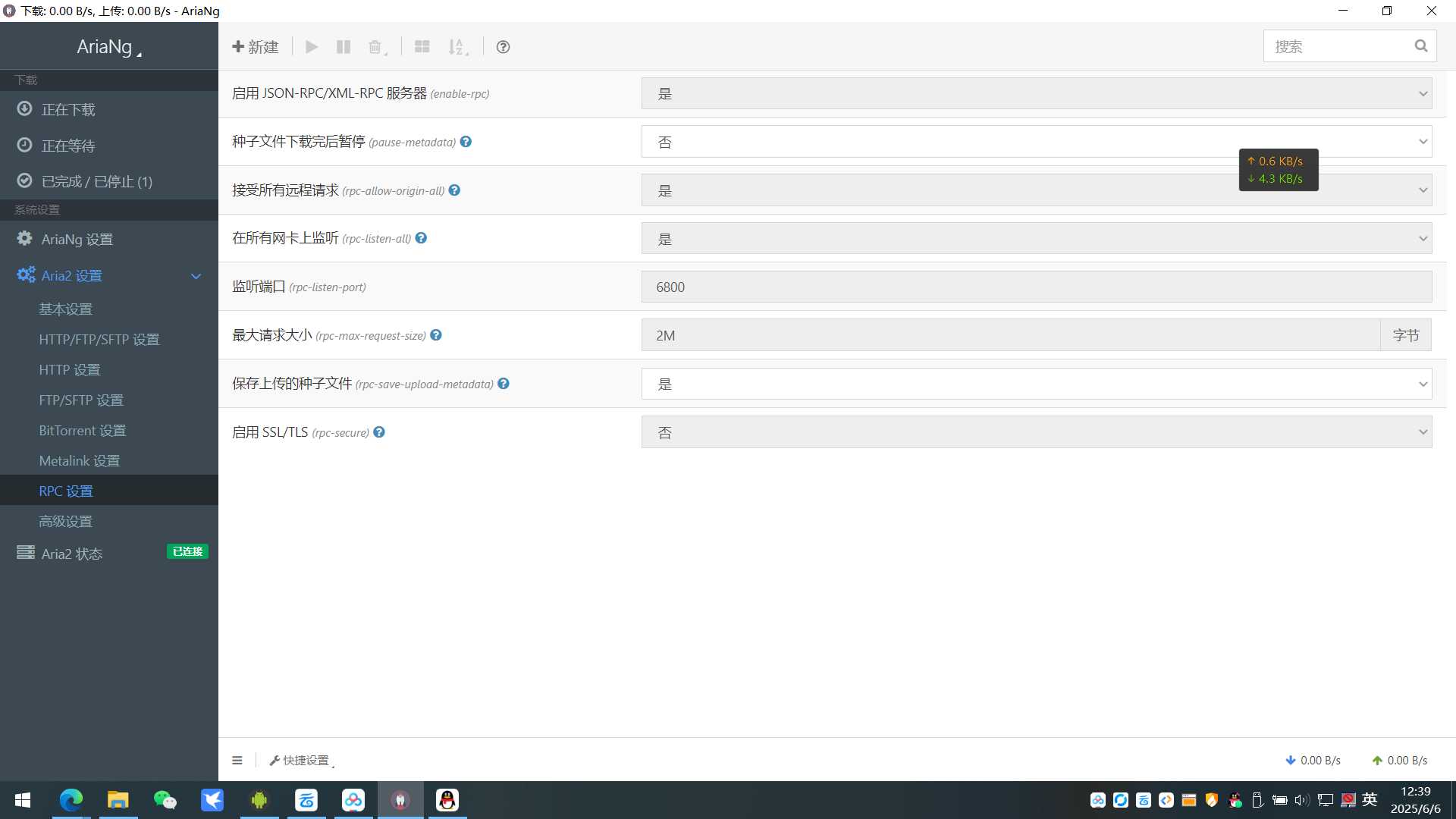Open AriaNg 设置 page
Viewport: 1456px width, 819px height.
[x=109, y=239]
